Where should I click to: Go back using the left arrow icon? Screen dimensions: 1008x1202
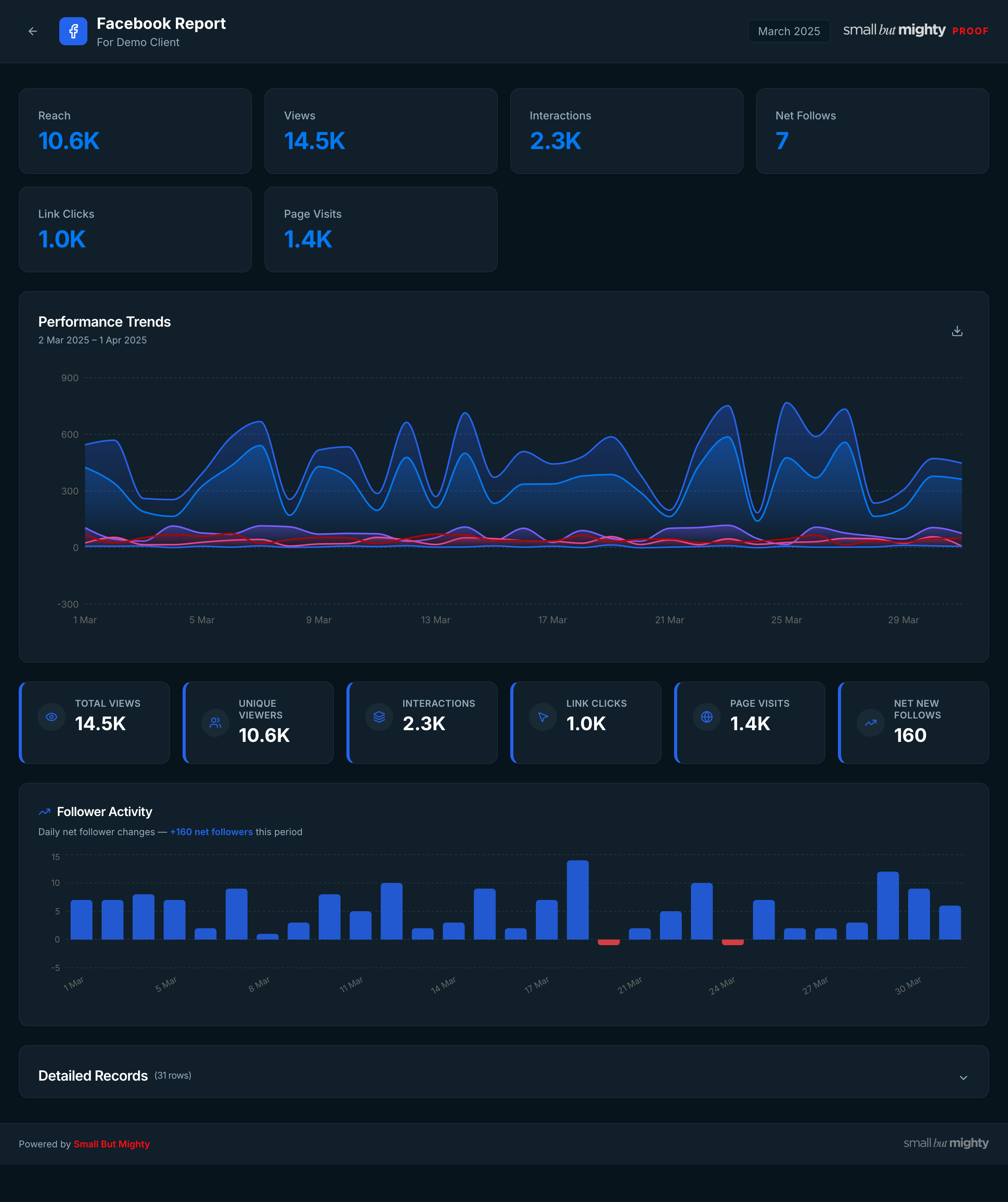33,32
